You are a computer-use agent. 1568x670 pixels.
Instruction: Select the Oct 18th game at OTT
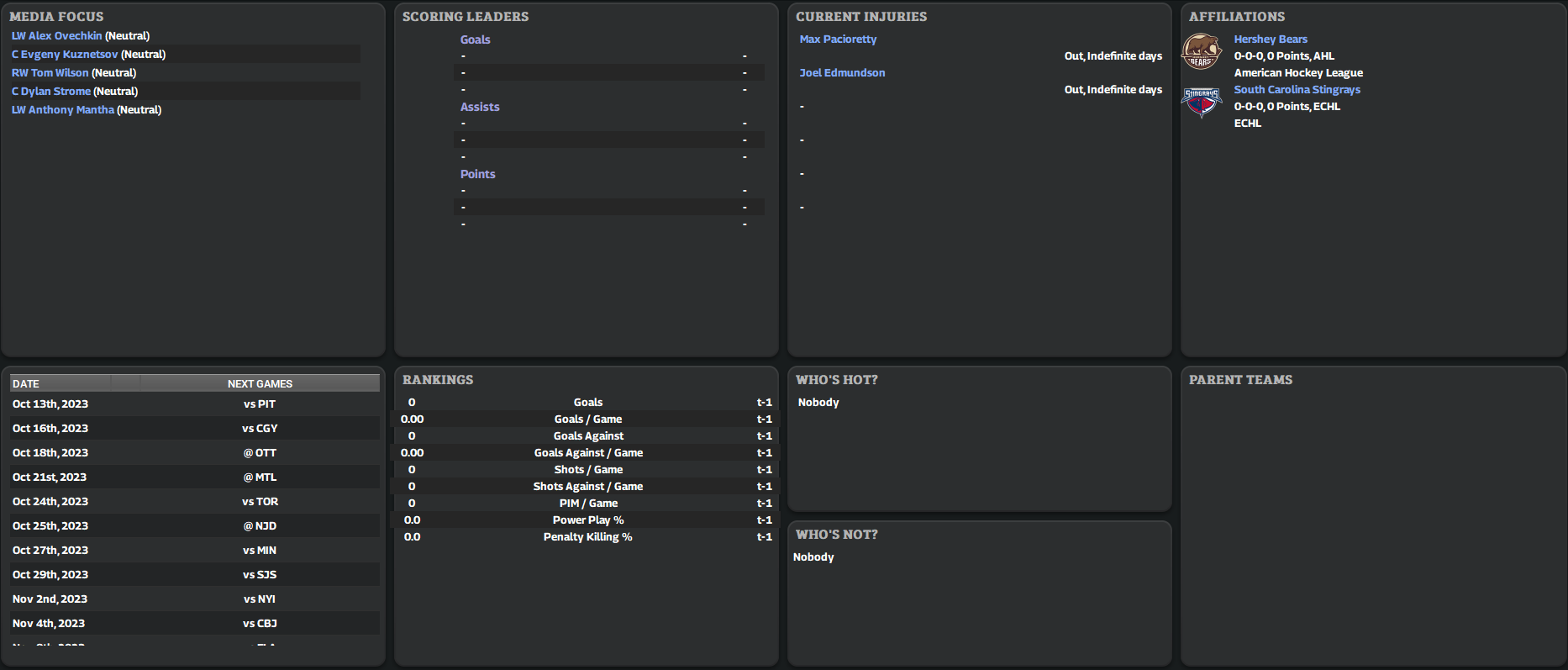194,453
